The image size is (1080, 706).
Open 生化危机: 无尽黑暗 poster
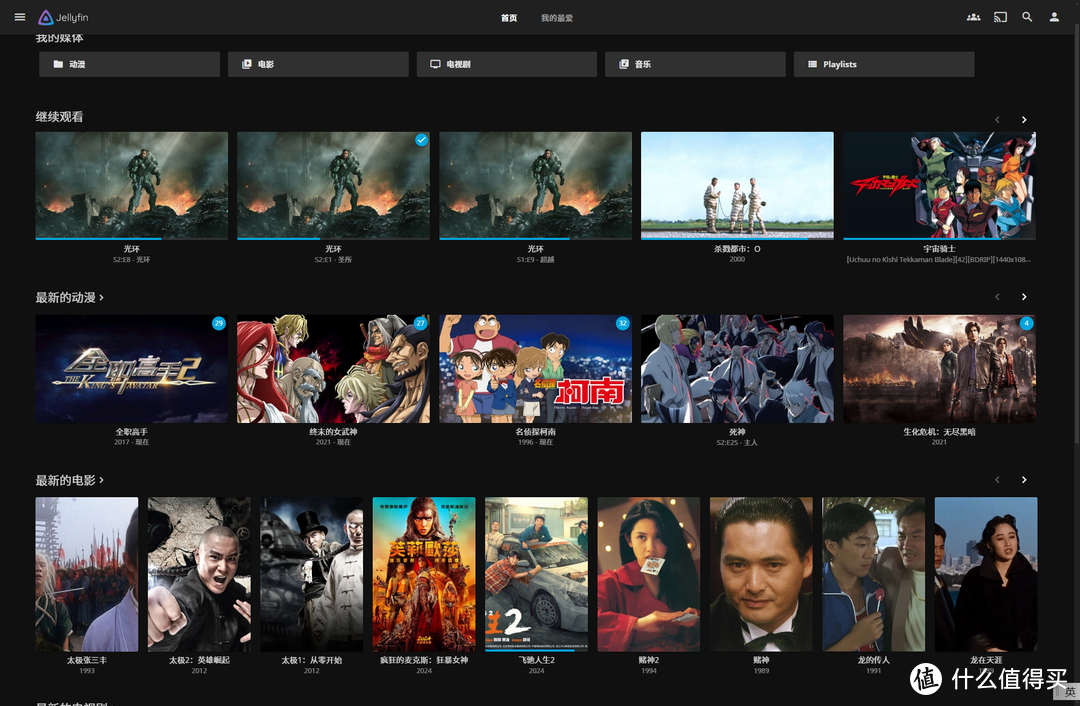939,368
